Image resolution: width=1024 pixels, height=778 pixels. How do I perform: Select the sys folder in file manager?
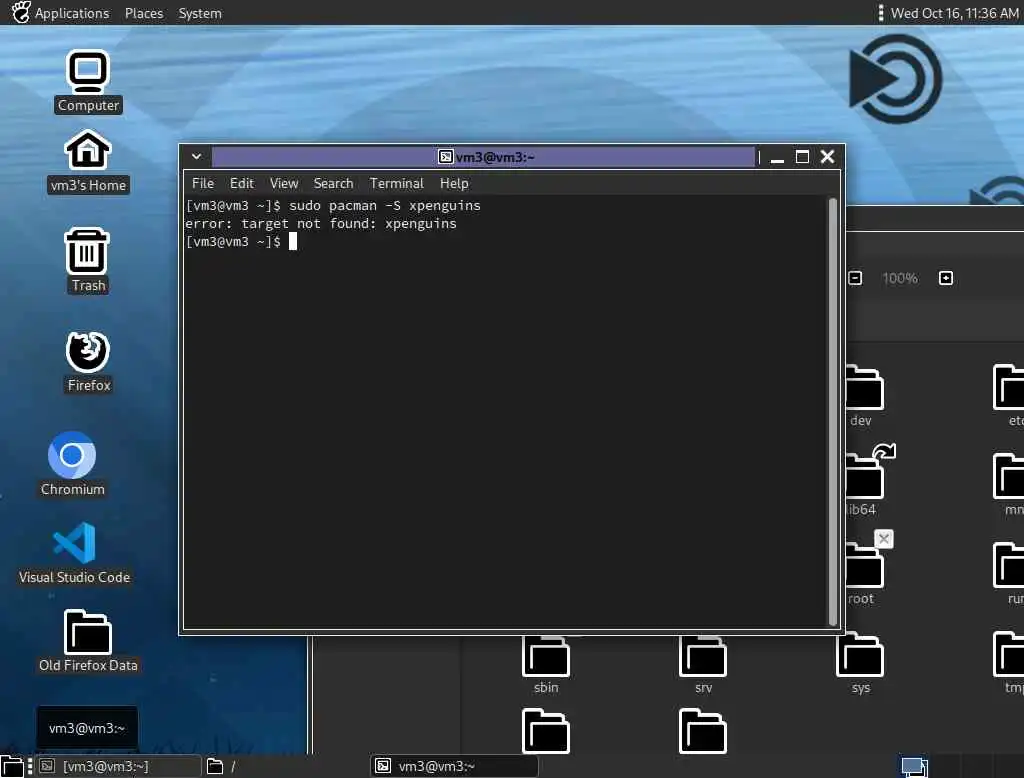point(860,664)
